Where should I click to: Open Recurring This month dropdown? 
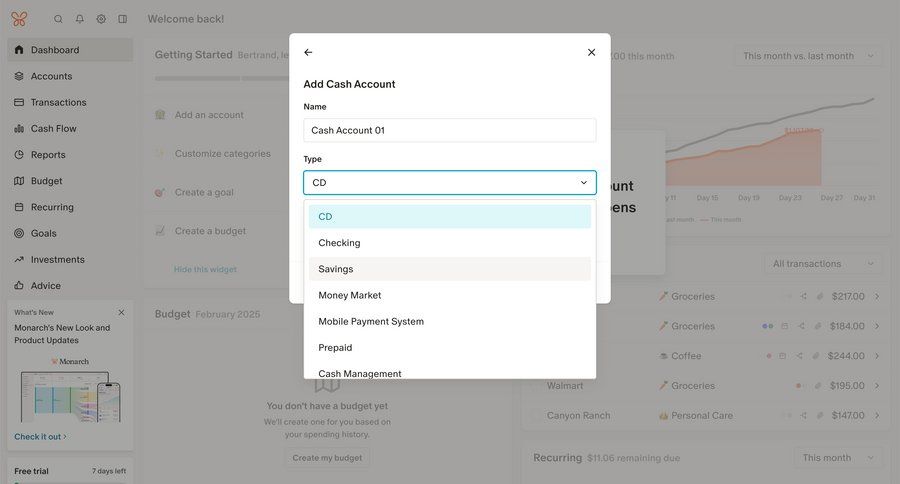click(838, 458)
